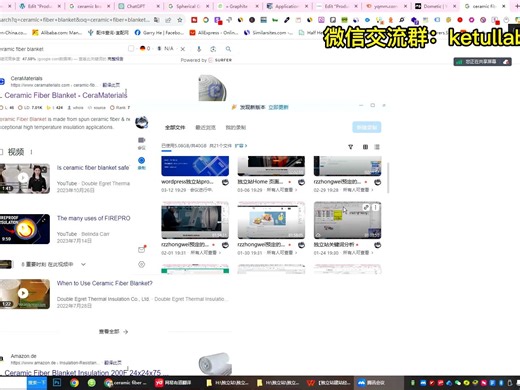Open the 独立站Home 页面 recording thumbnail
Image resolution: width=520 pixels, height=390 pixels.
click(271, 166)
